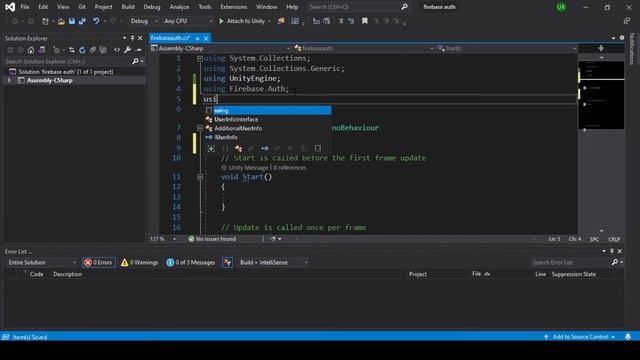
Task: Click the UK account avatar
Action: click(x=561, y=7)
